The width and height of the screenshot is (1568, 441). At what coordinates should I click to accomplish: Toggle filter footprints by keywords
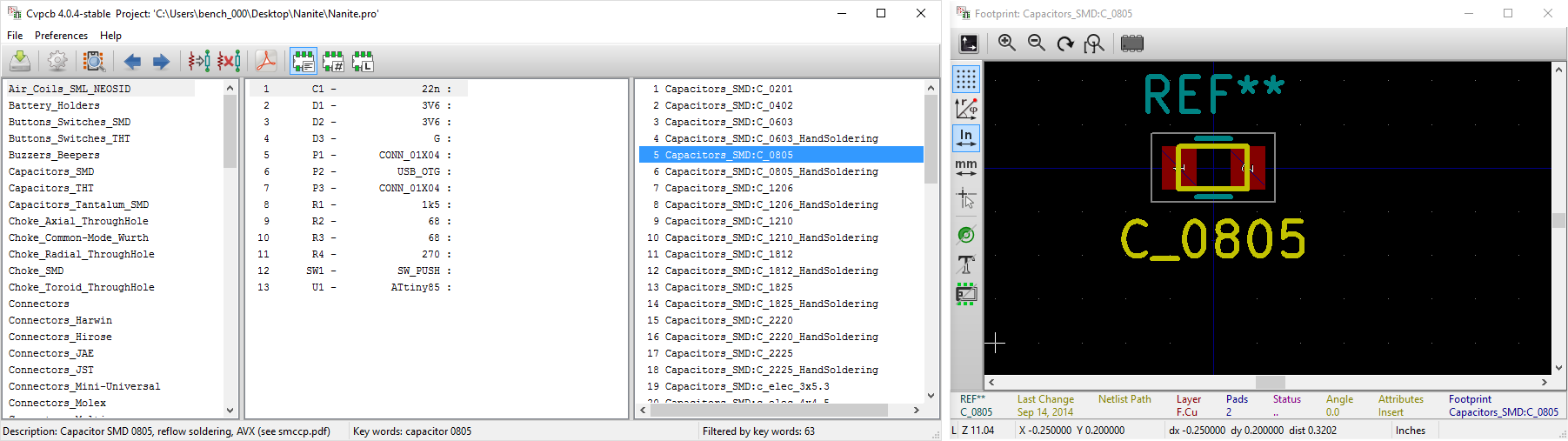click(304, 61)
